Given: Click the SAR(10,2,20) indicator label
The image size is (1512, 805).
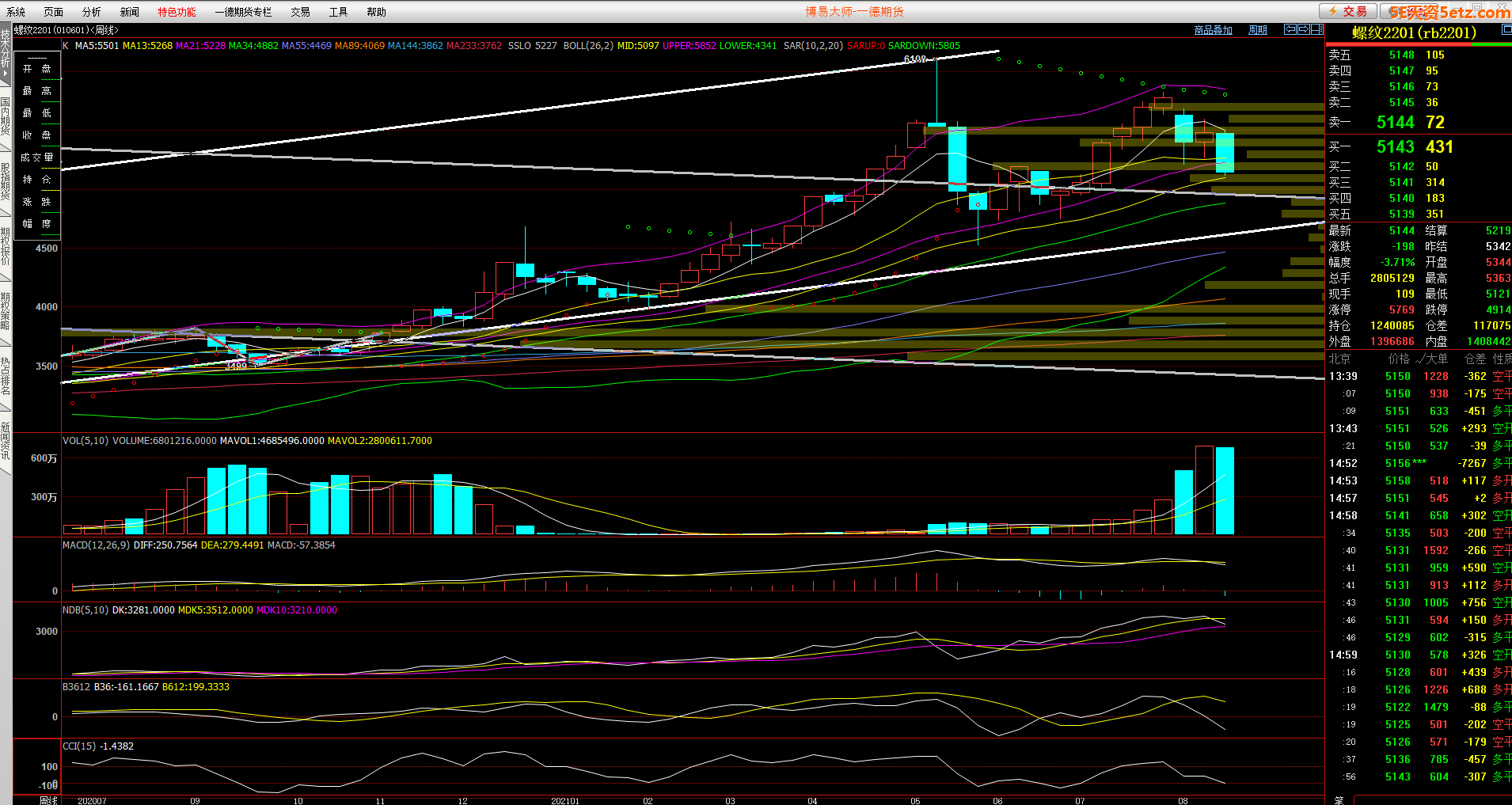Looking at the screenshot, I should click(x=813, y=46).
